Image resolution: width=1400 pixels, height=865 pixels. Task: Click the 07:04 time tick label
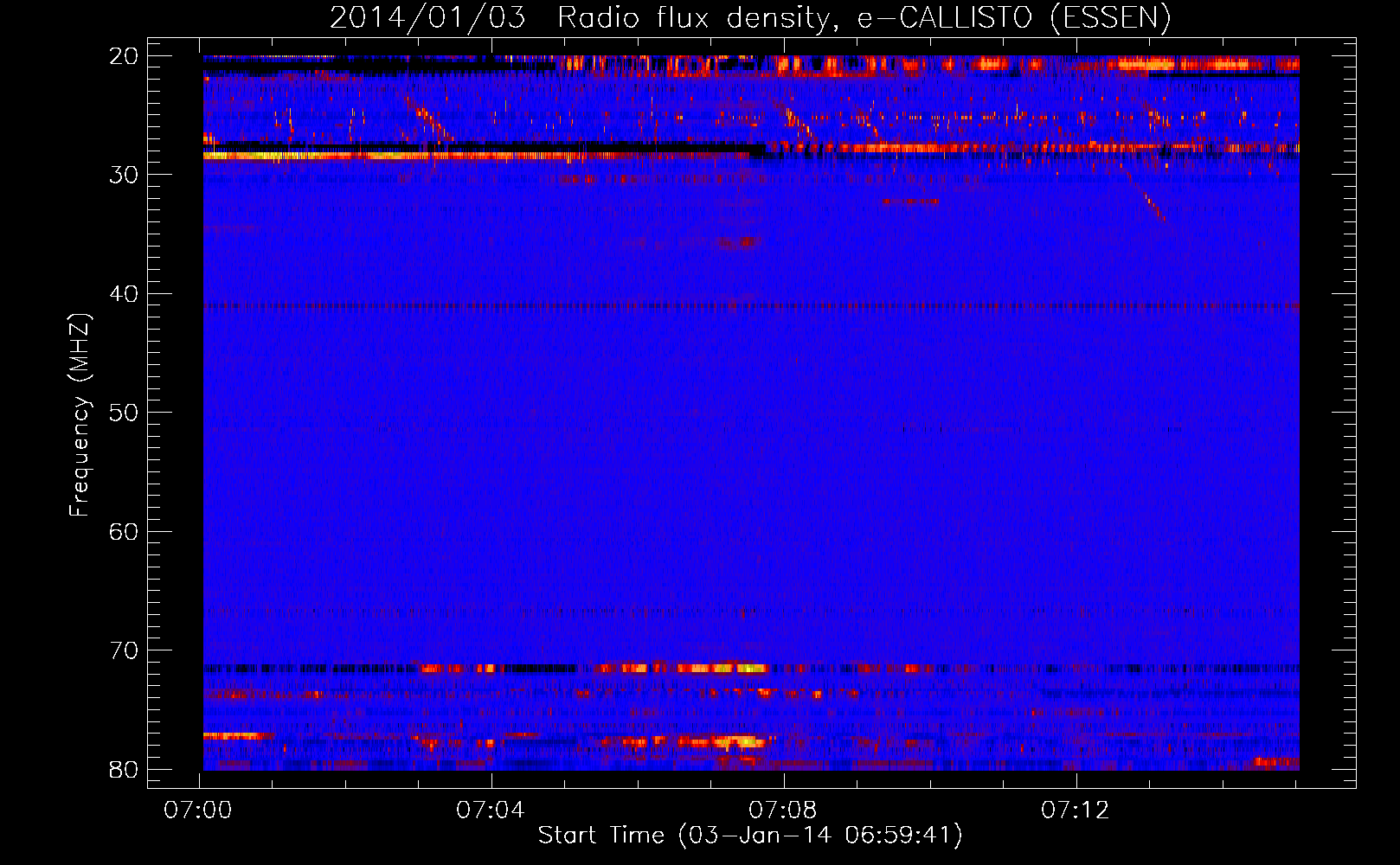click(x=491, y=811)
